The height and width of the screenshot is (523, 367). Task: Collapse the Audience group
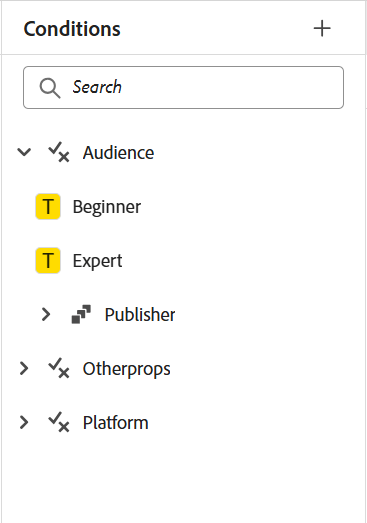pos(24,152)
